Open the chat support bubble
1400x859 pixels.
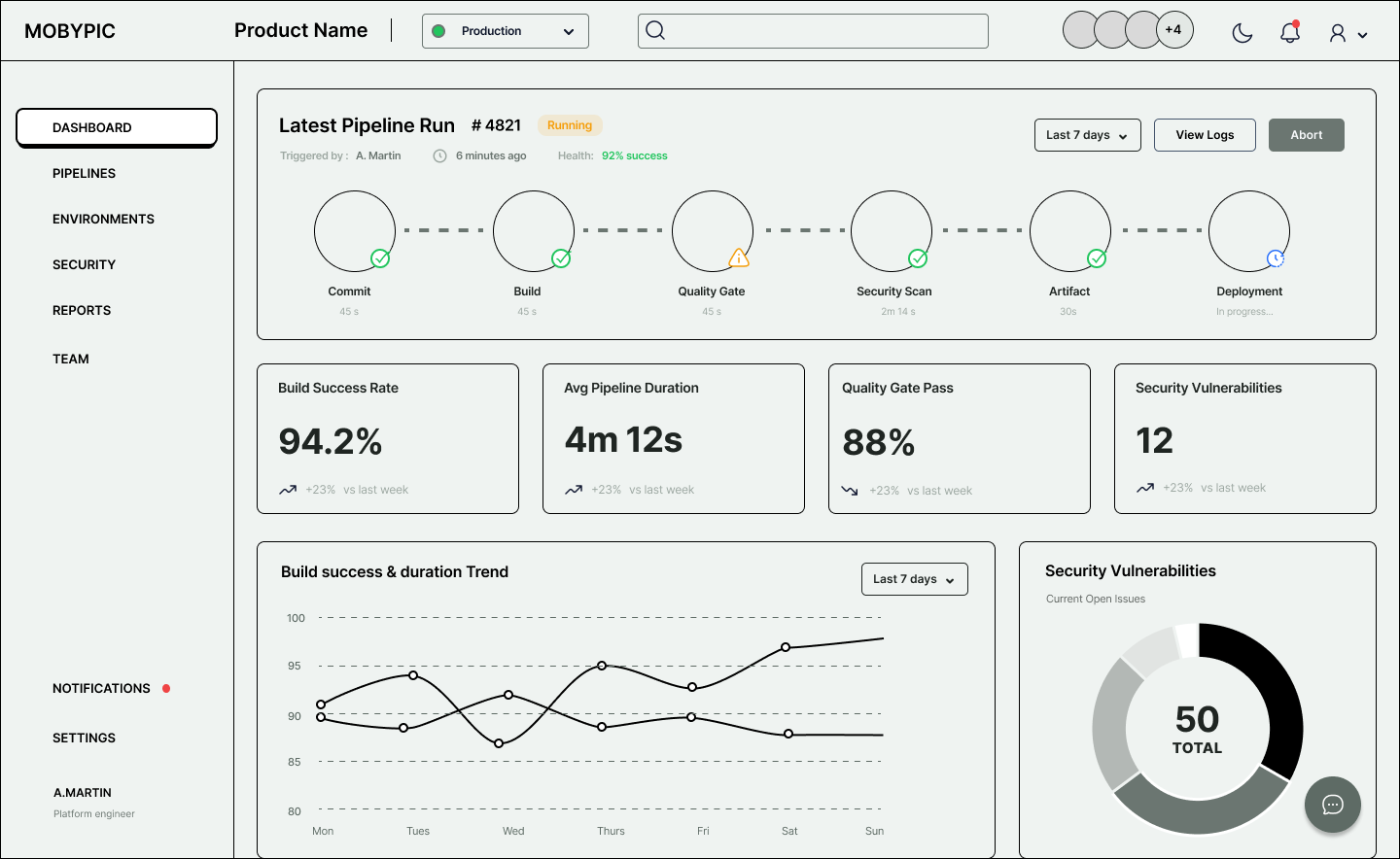click(x=1332, y=805)
